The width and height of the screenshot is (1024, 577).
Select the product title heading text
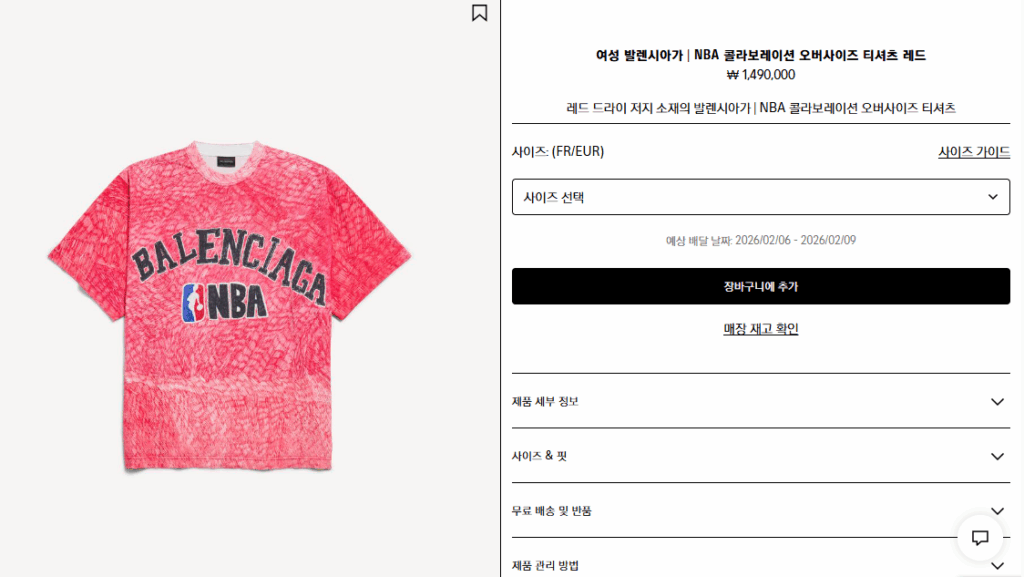[x=761, y=55]
